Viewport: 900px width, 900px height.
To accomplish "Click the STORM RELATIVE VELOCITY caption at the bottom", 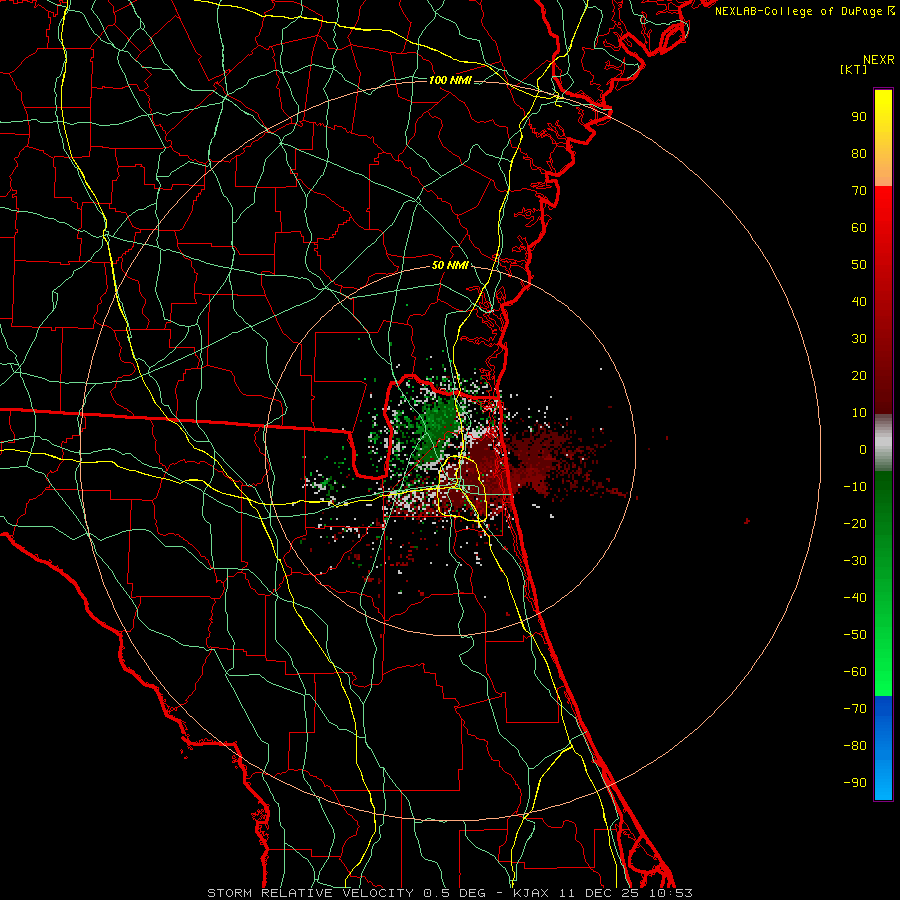I will 450,893.
